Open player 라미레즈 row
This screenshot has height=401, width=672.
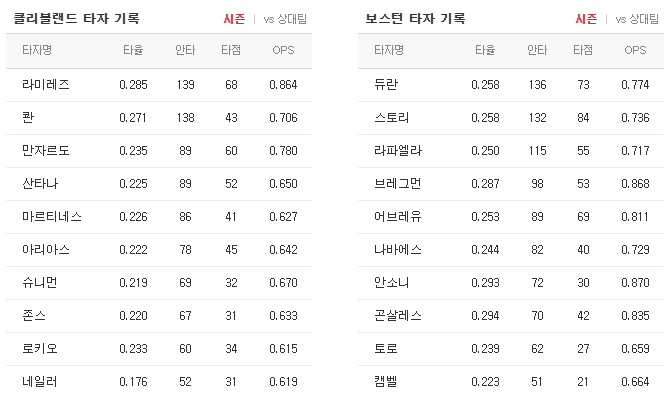click(x=159, y=85)
